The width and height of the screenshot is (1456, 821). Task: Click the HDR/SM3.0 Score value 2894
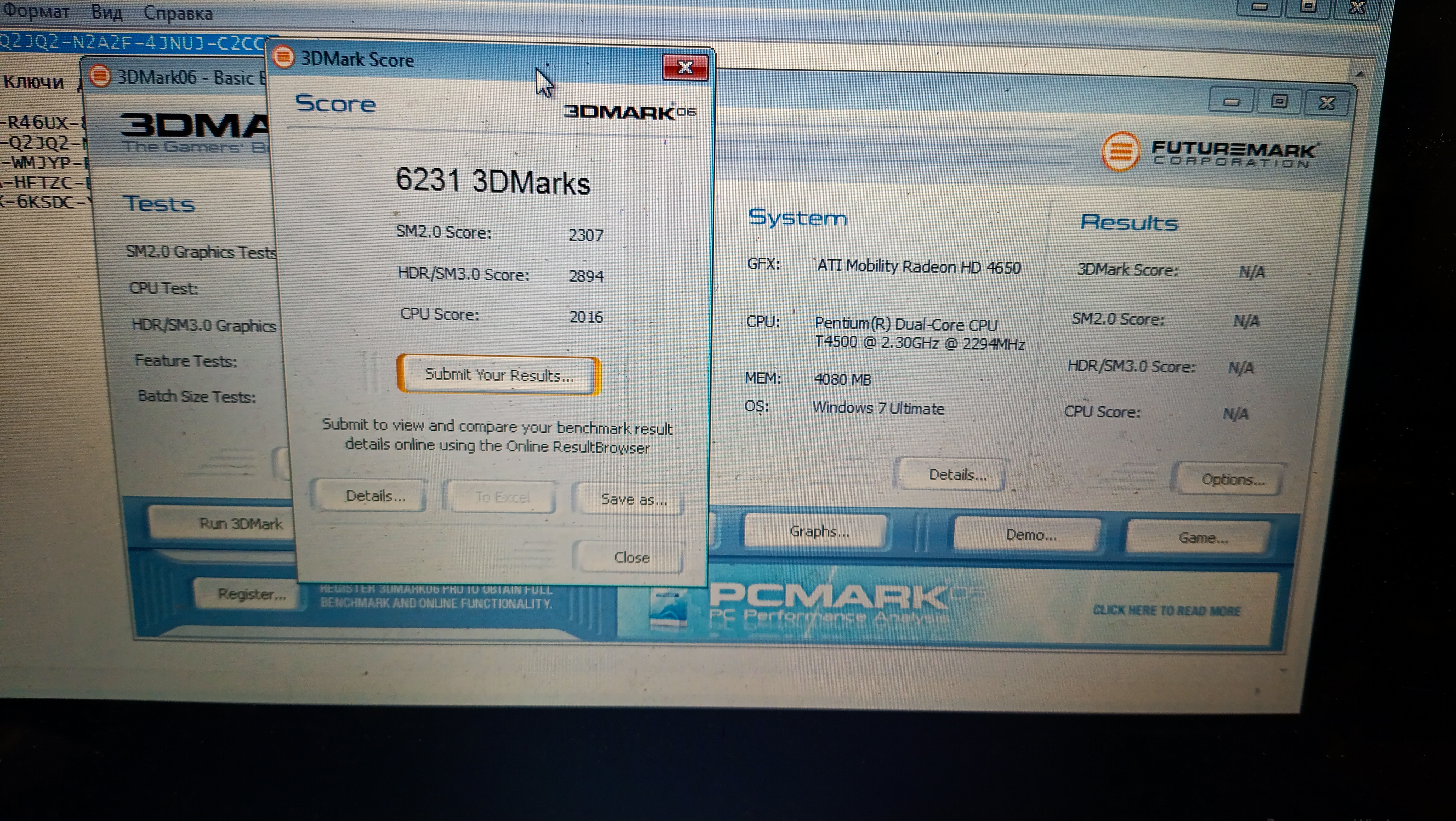coord(586,276)
